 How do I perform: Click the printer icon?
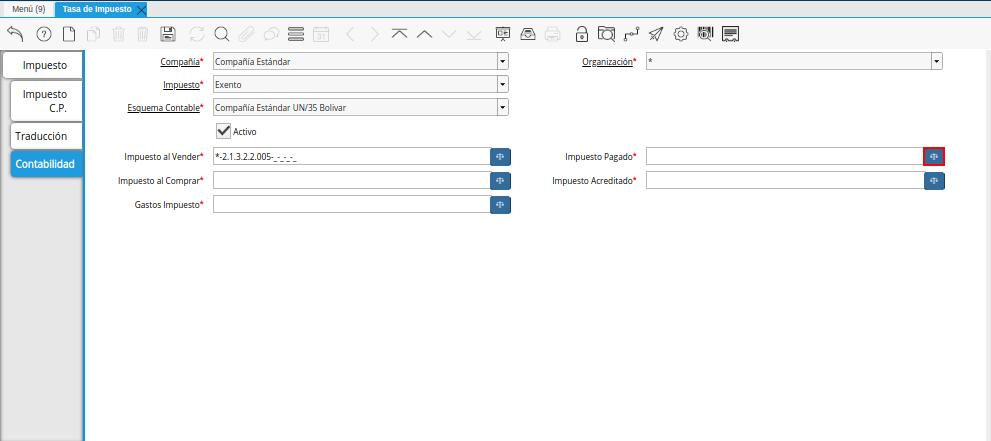click(x=552, y=34)
